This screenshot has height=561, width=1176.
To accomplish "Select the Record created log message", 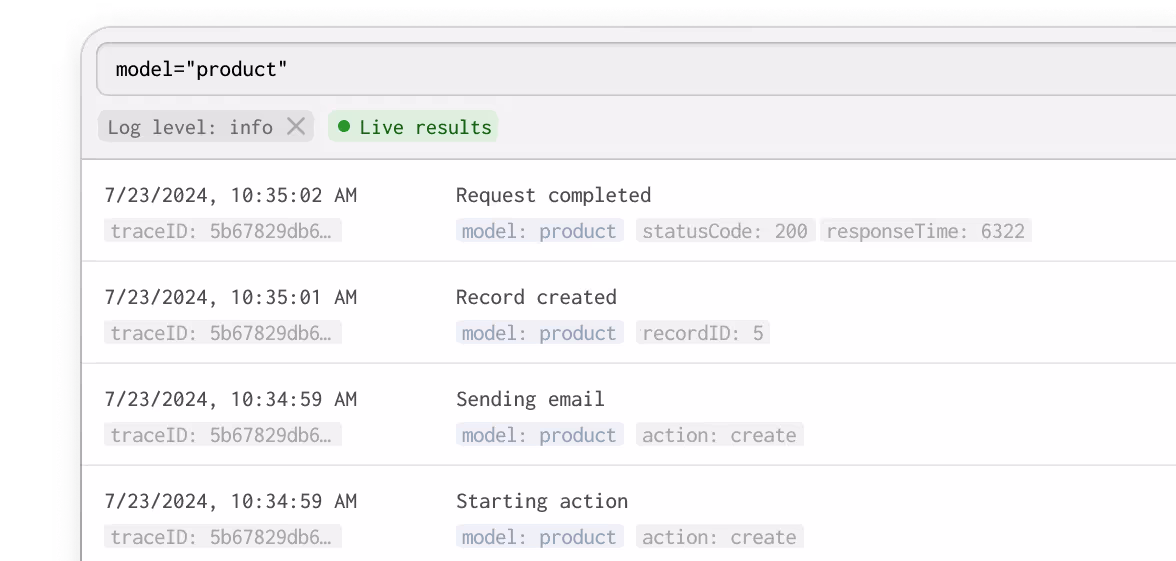I will point(536,298).
